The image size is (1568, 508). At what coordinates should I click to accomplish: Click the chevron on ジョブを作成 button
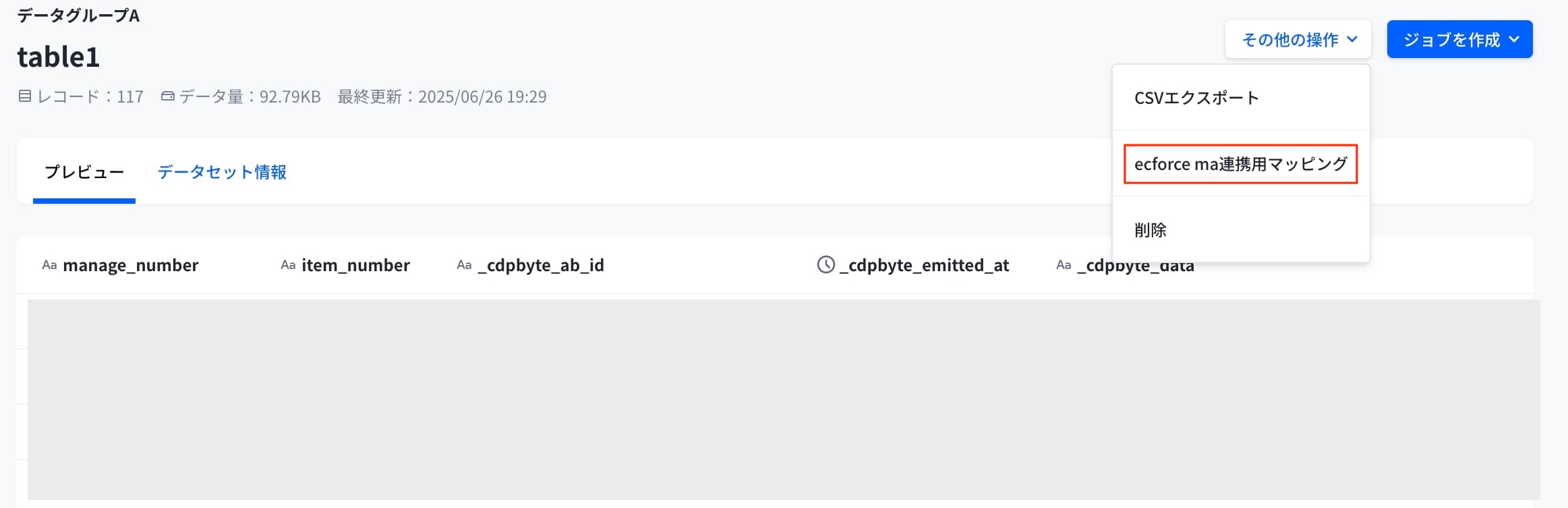[1514, 39]
